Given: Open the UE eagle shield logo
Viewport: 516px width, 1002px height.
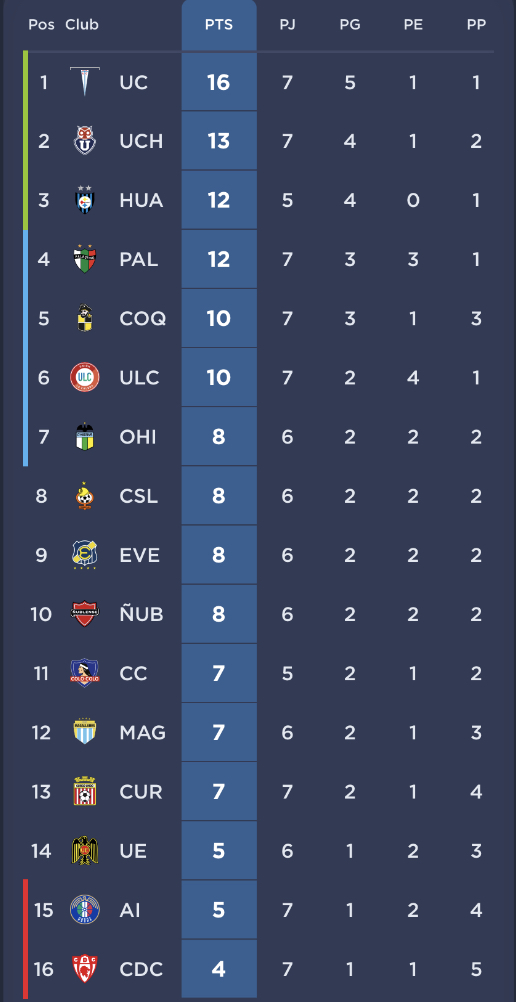Looking at the screenshot, I should point(85,851).
